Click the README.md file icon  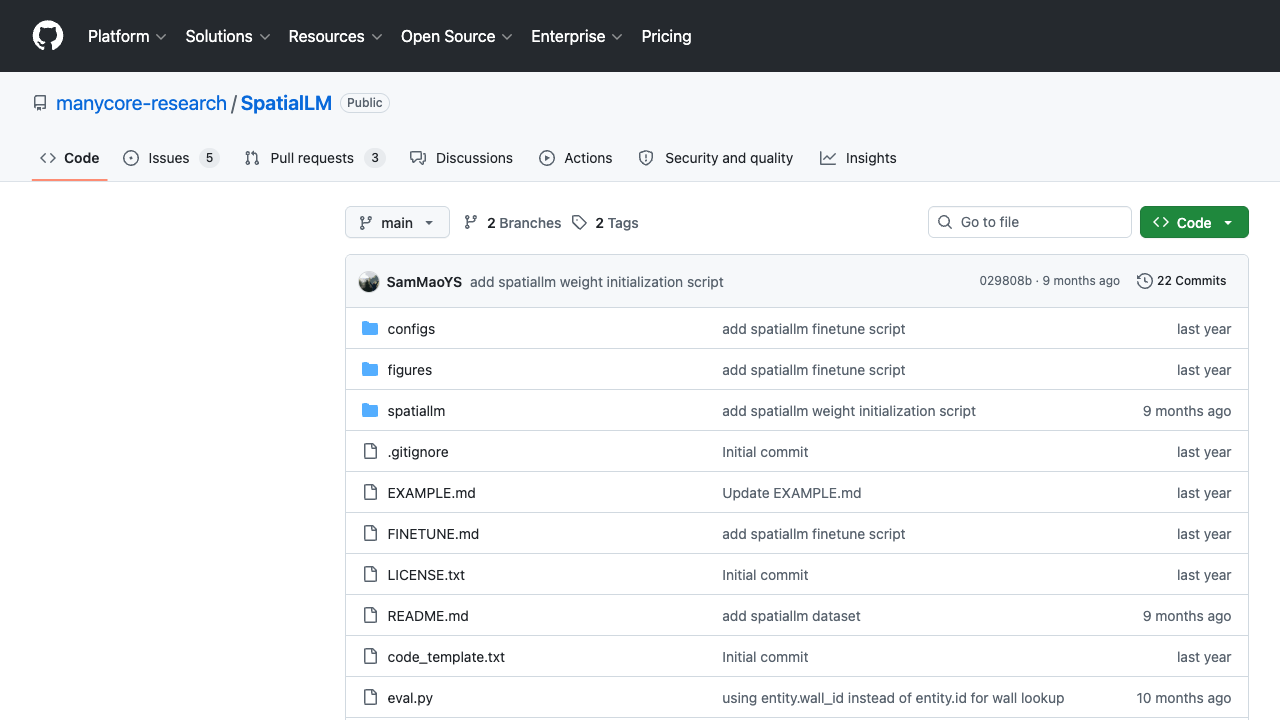click(370, 616)
